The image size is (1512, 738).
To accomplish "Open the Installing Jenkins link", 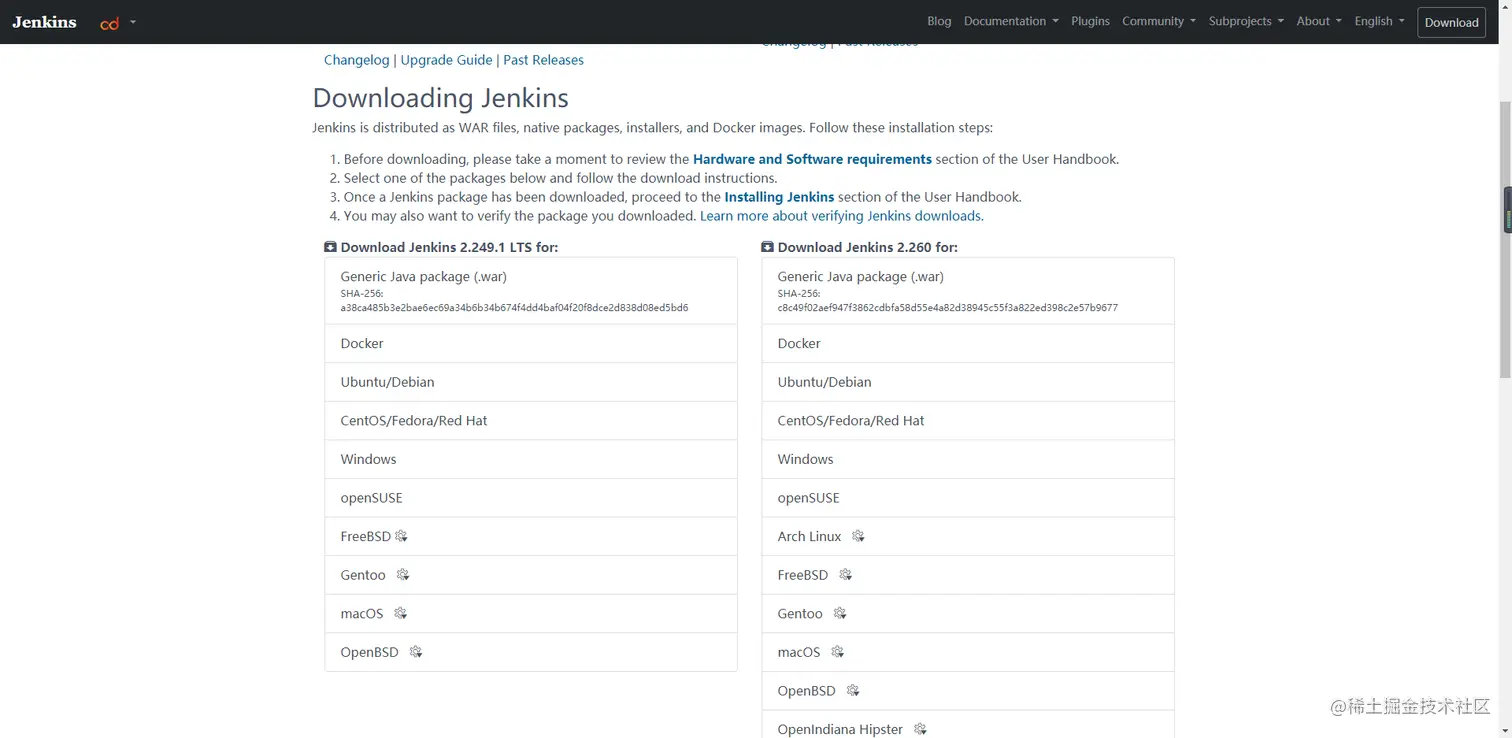I will (x=779, y=197).
